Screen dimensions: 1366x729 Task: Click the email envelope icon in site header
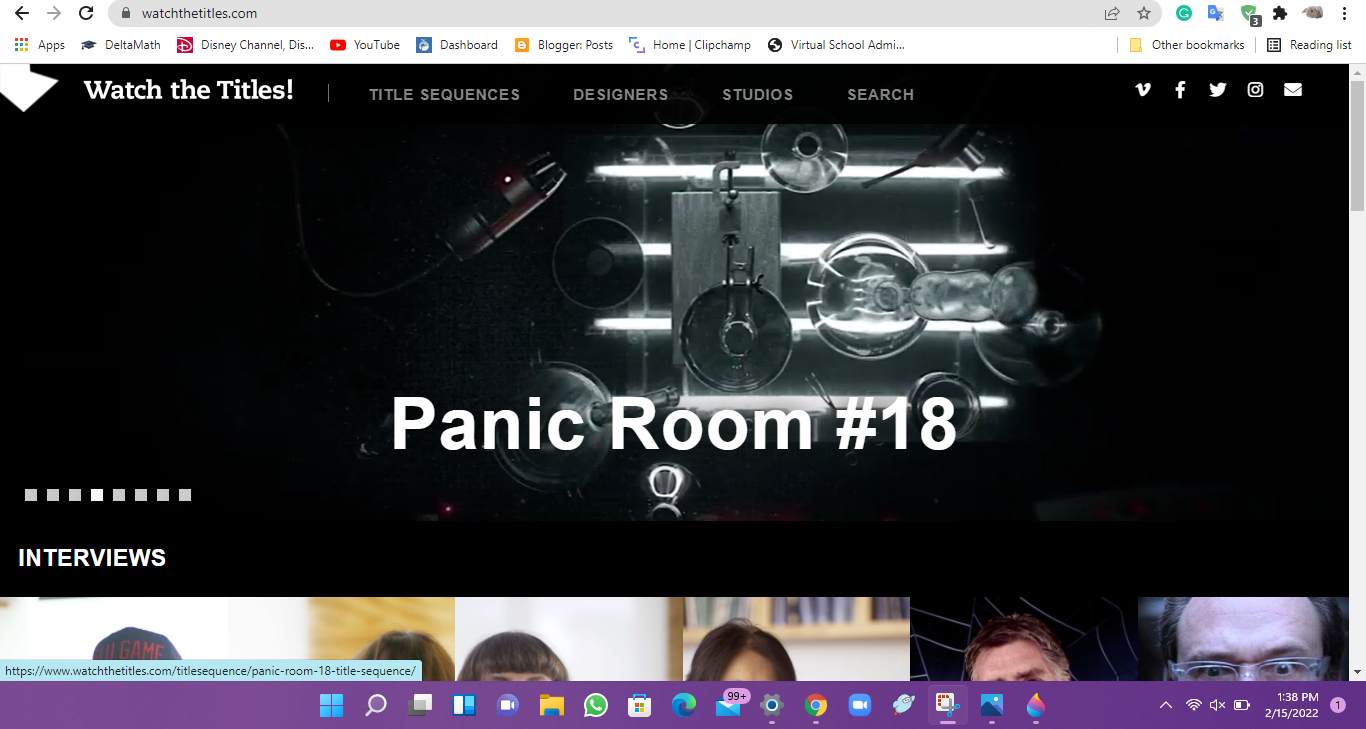1293,90
